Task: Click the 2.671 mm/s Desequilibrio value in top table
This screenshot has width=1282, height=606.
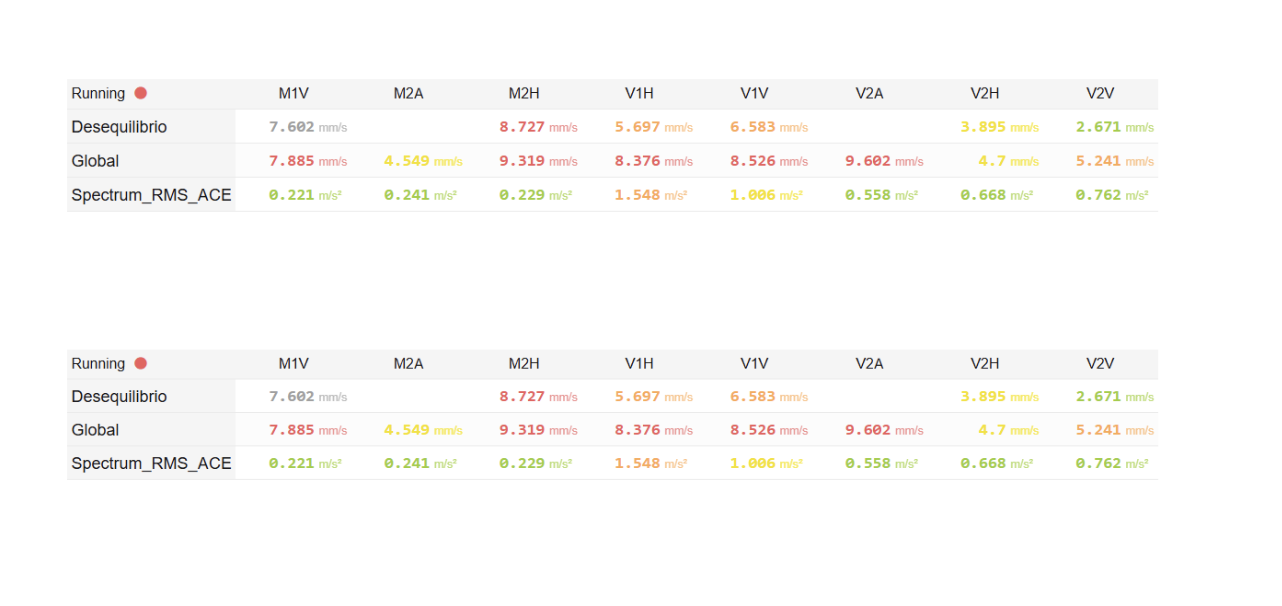Action: 1115,127
